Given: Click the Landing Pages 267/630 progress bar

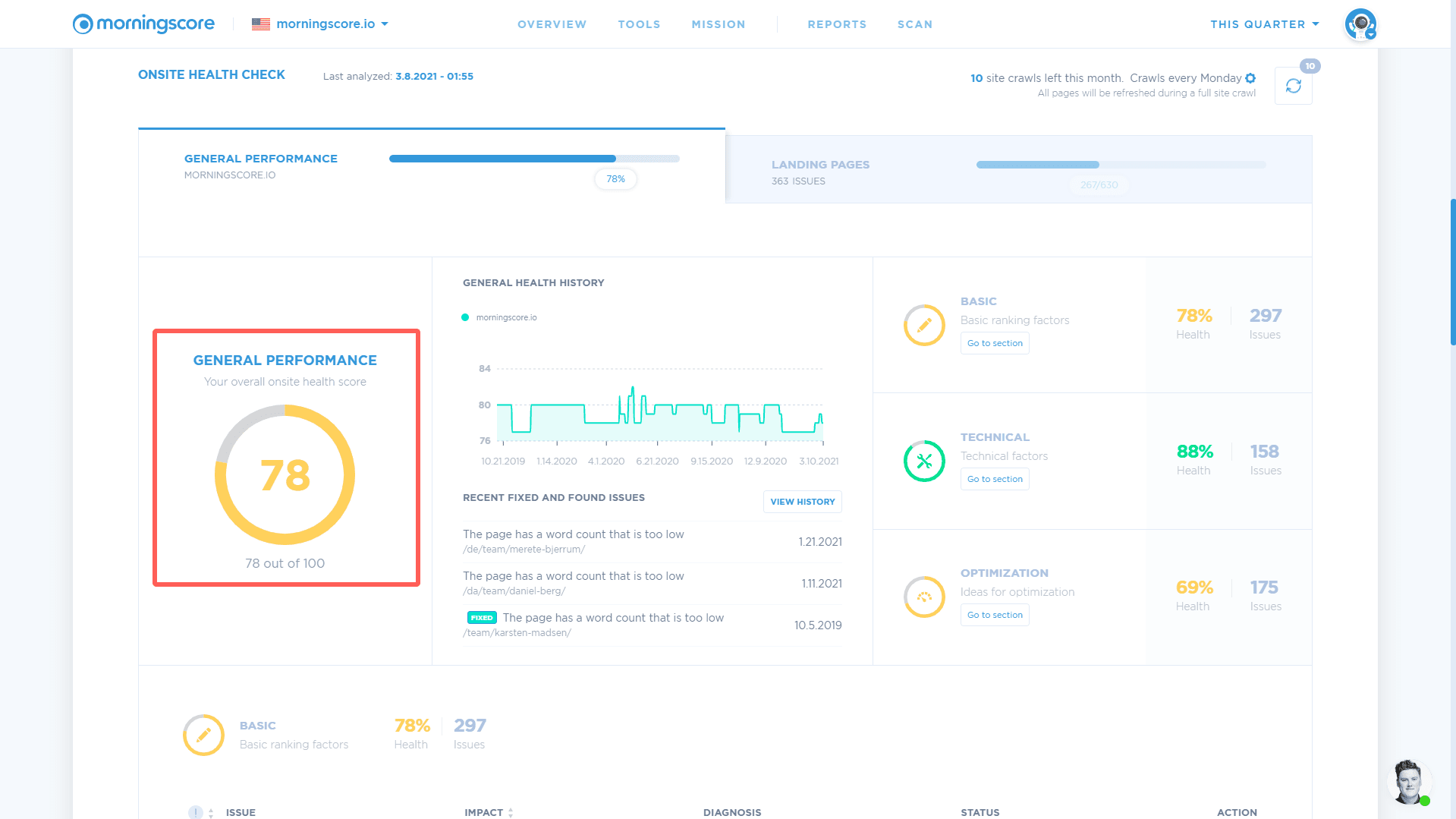Looking at the screenshot, I should click(1121, 165).
